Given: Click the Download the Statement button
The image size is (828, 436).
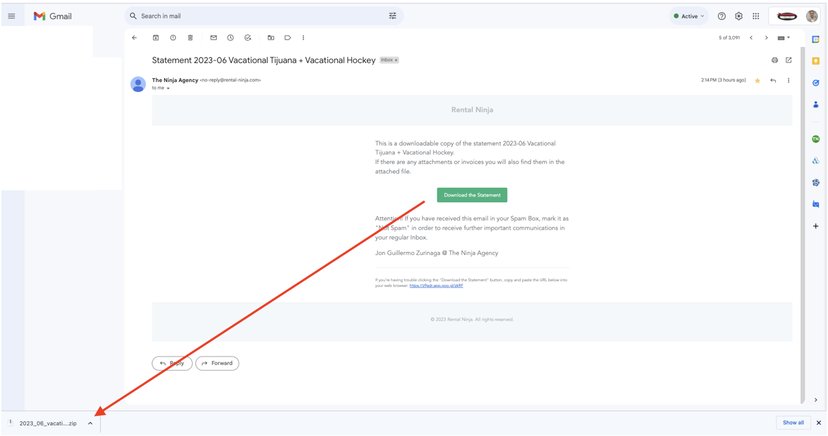Looking at the screenshot, I should click(471, 195).
